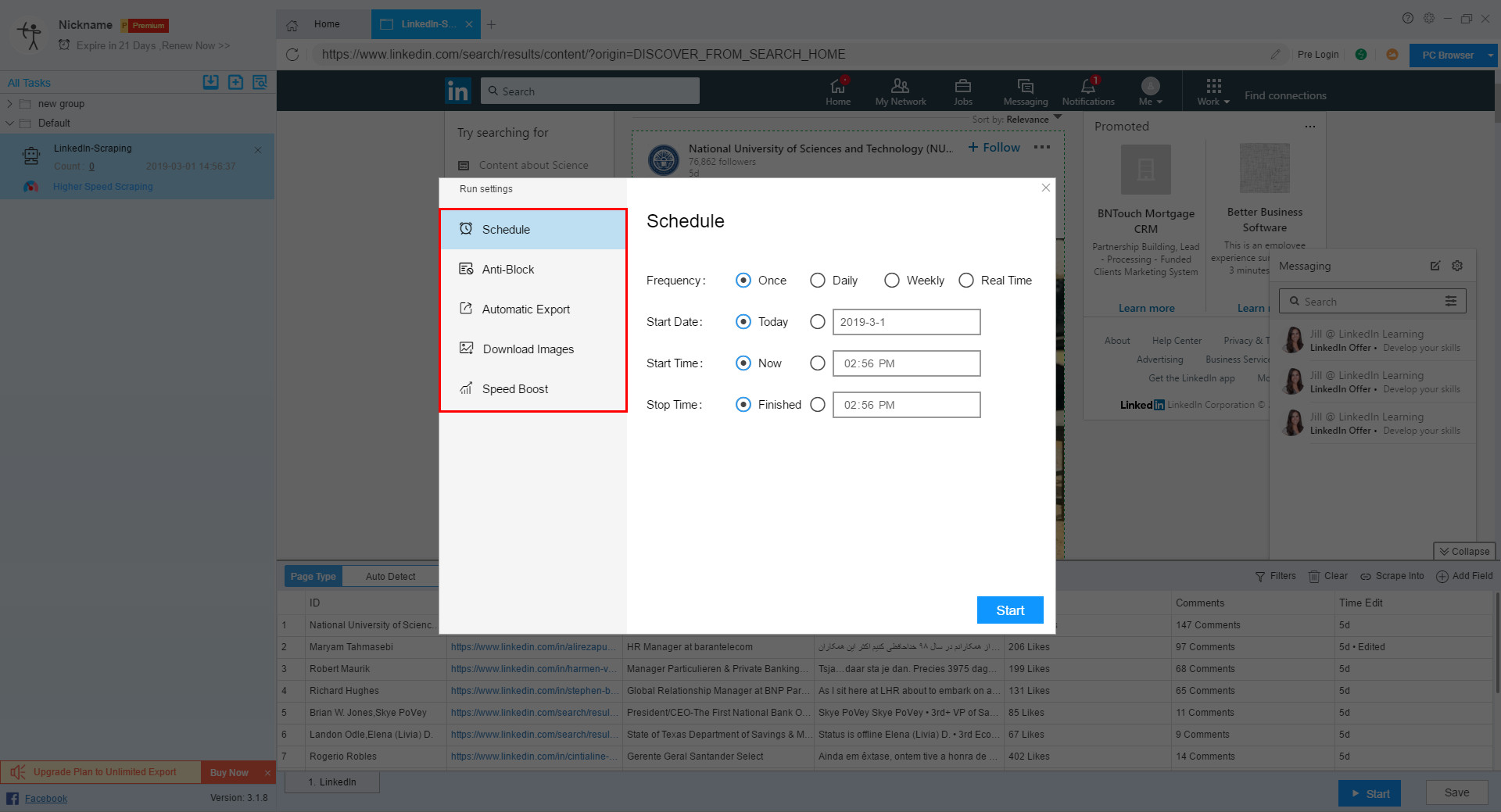Viewport: 1501px width, 812px height.
Task: Click the import task icon
Action: click(x=211, y=82)
